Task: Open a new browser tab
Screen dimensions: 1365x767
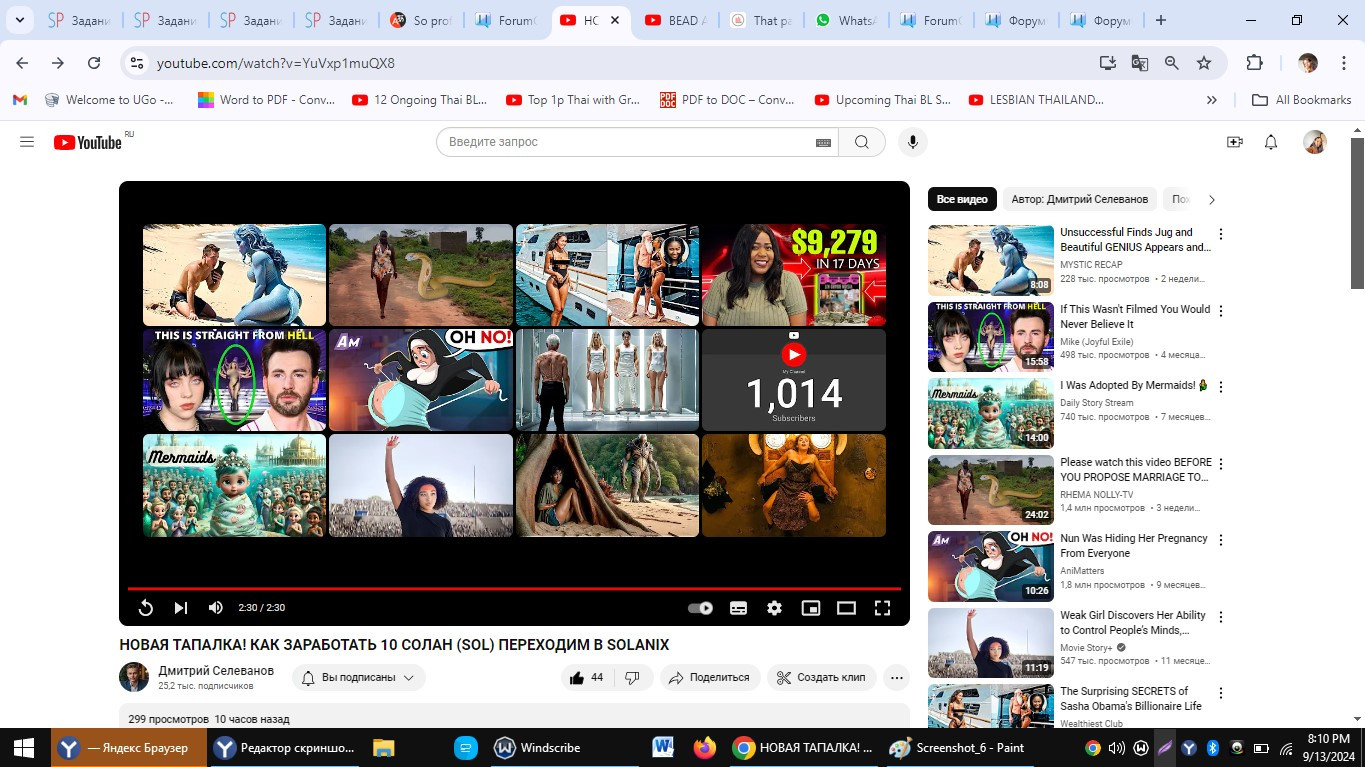Action: (1160, 20)
